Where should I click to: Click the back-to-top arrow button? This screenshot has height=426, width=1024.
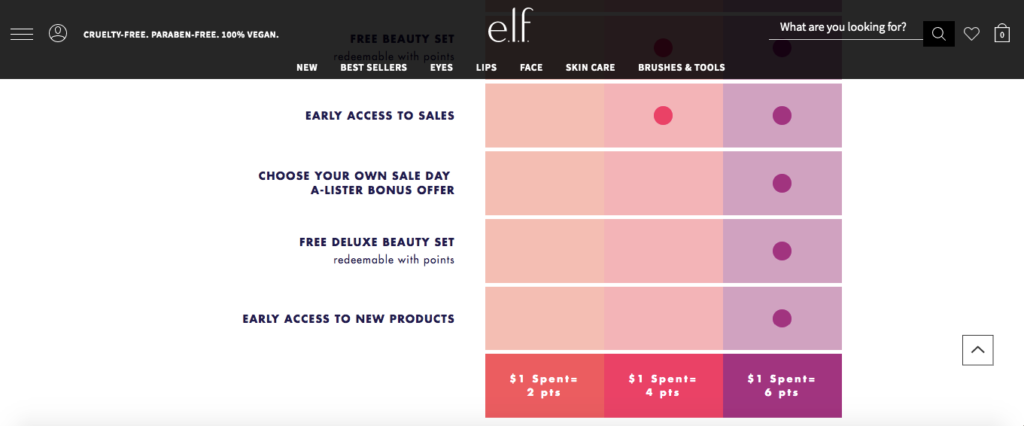click(x=978, y=350)
